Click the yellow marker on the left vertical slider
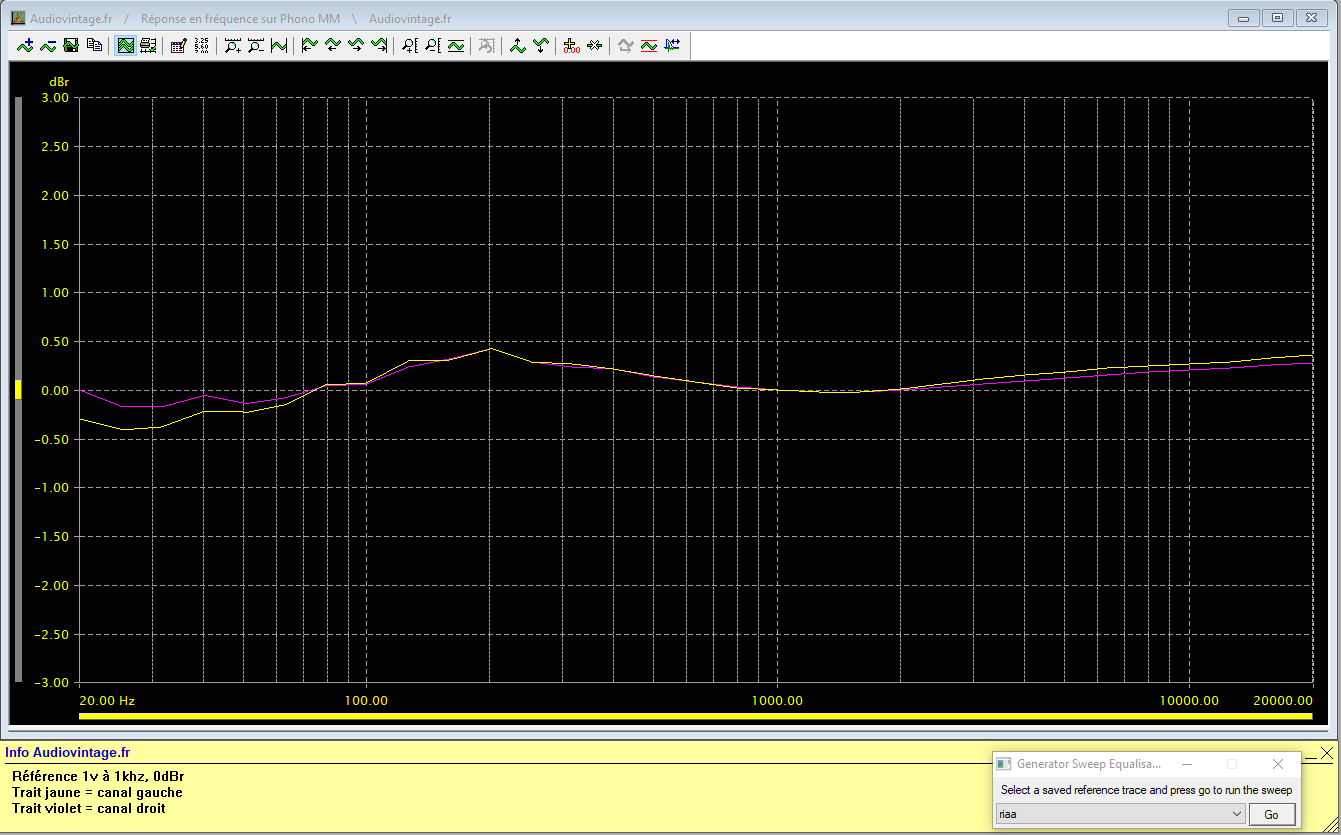1341x835 pixels. pyautogui.click(x=17, y=390)
